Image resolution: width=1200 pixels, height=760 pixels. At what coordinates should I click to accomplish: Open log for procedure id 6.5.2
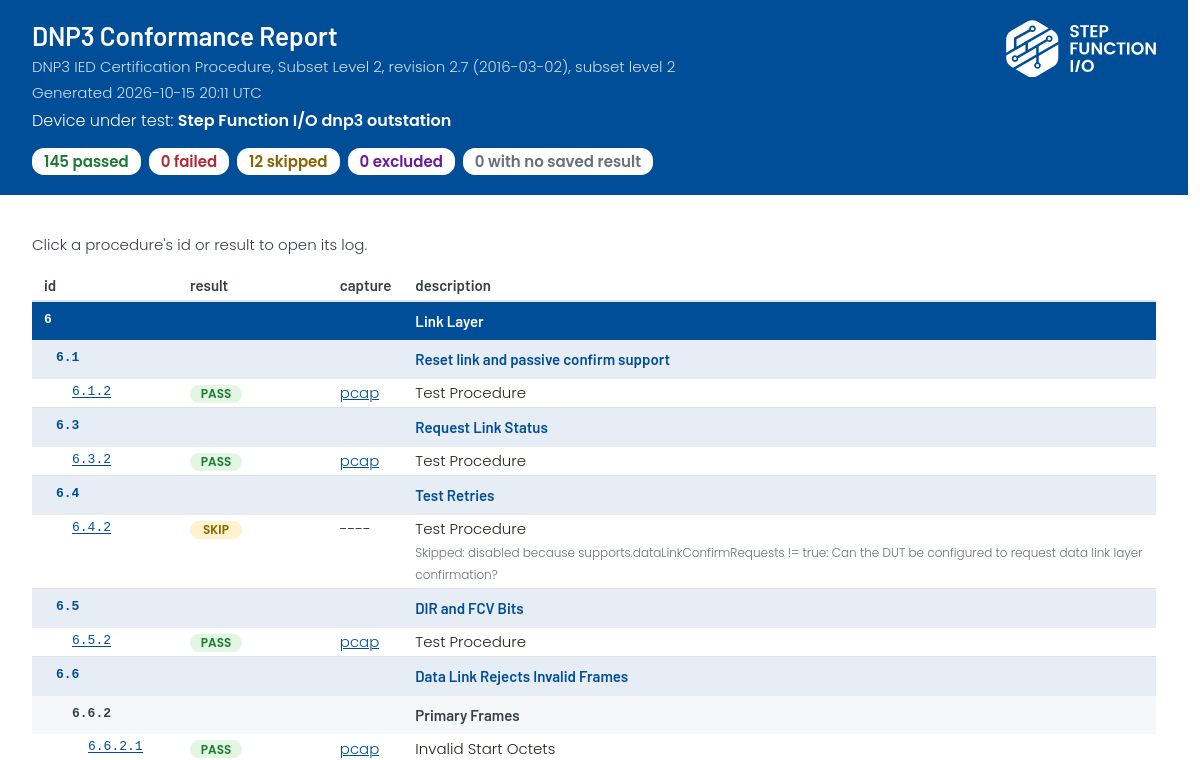click(91, 640)
